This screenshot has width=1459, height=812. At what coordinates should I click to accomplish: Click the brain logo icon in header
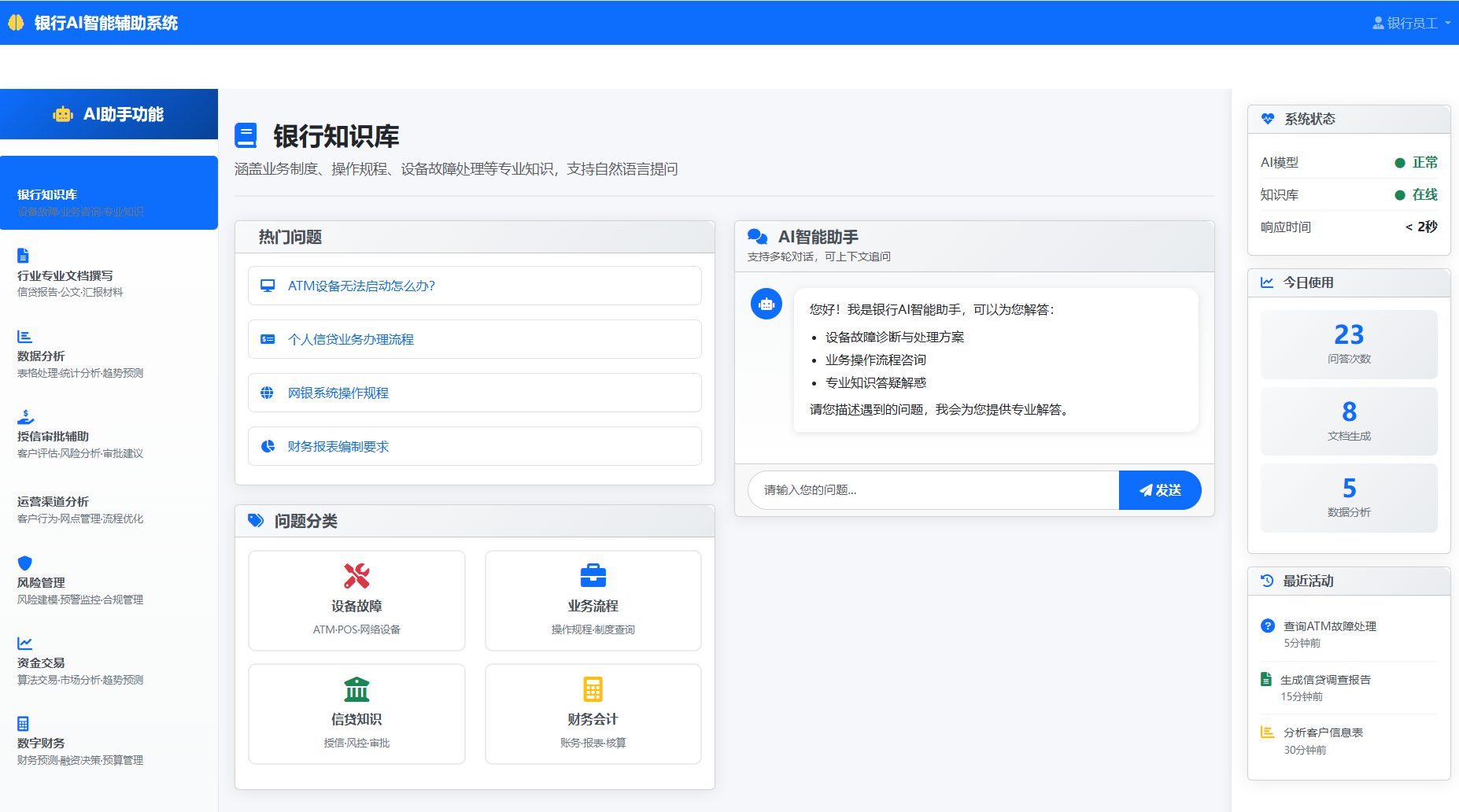coord(16,23)
